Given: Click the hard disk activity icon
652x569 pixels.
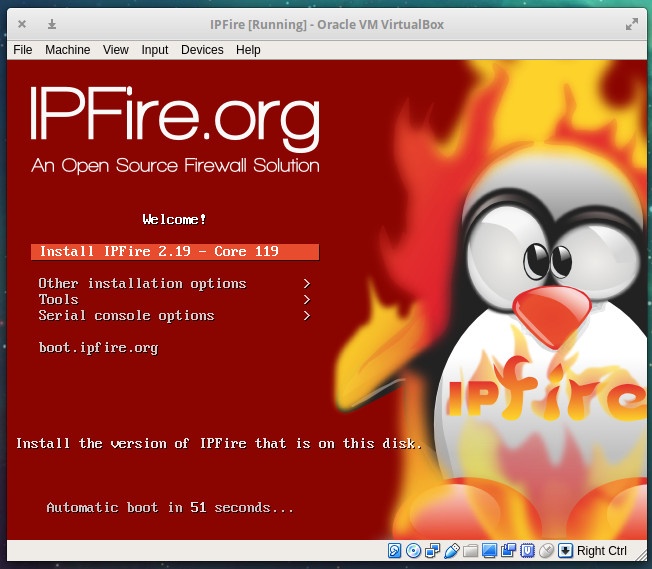Looking at the screenshot, I should coord(394,550).
